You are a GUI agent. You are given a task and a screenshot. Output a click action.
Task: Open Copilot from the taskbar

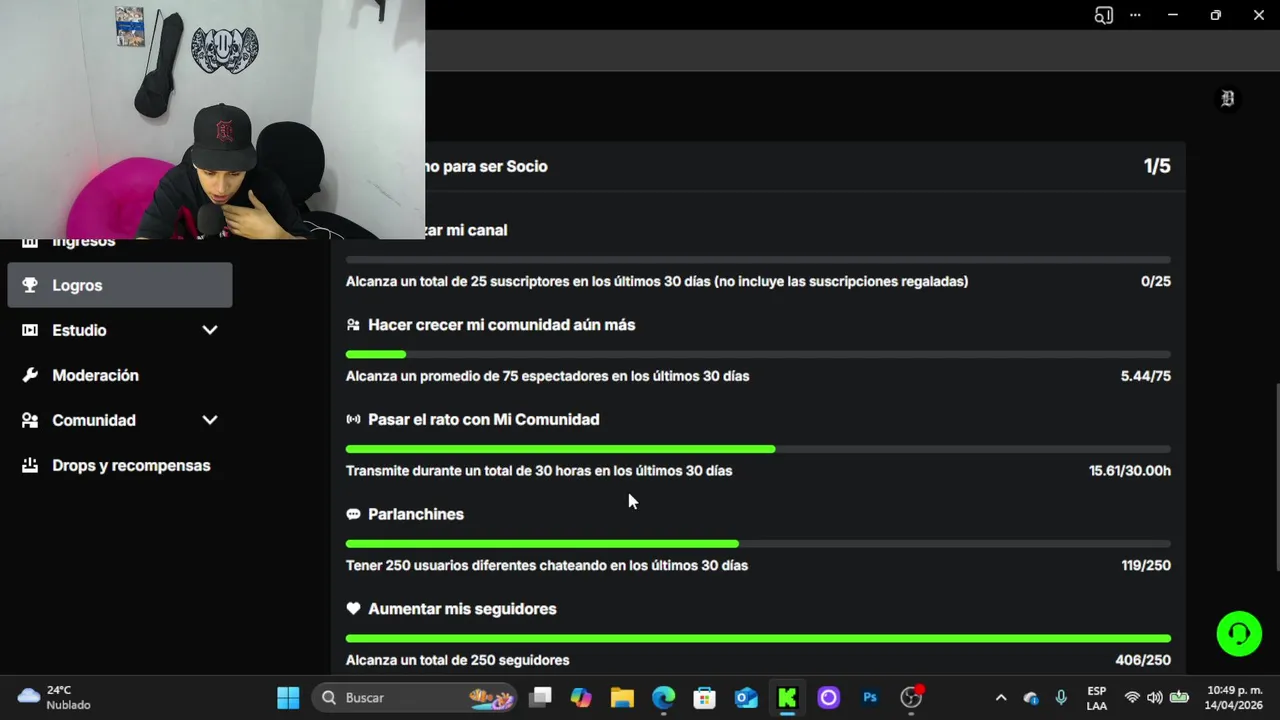coord(581,697)
